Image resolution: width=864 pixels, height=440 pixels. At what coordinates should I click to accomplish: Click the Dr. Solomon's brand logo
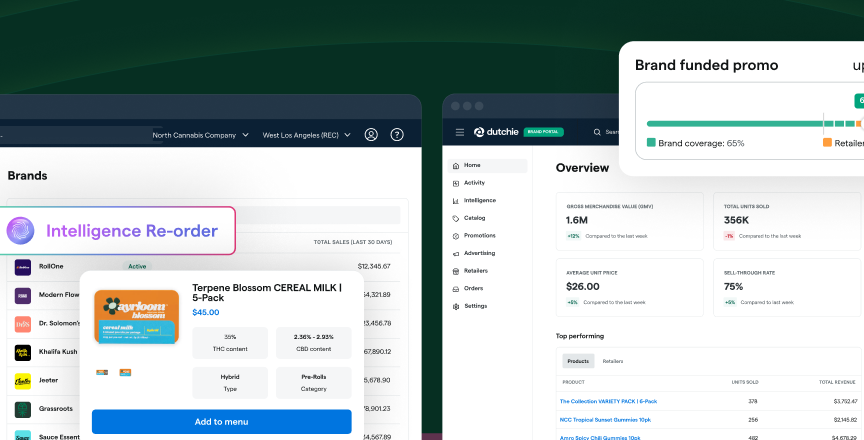23,324
